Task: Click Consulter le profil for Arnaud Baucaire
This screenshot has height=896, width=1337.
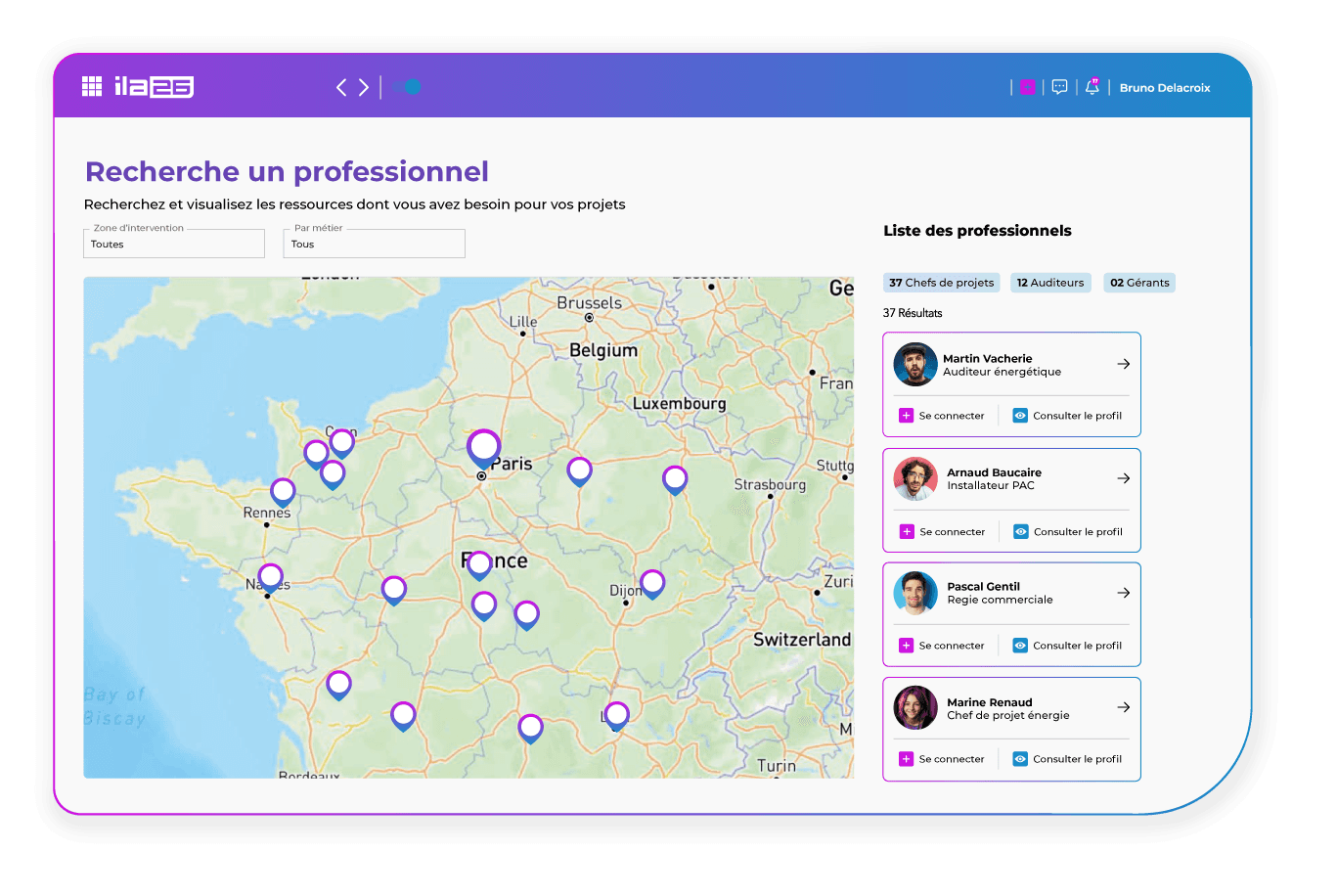Action: pos(1067,532)
